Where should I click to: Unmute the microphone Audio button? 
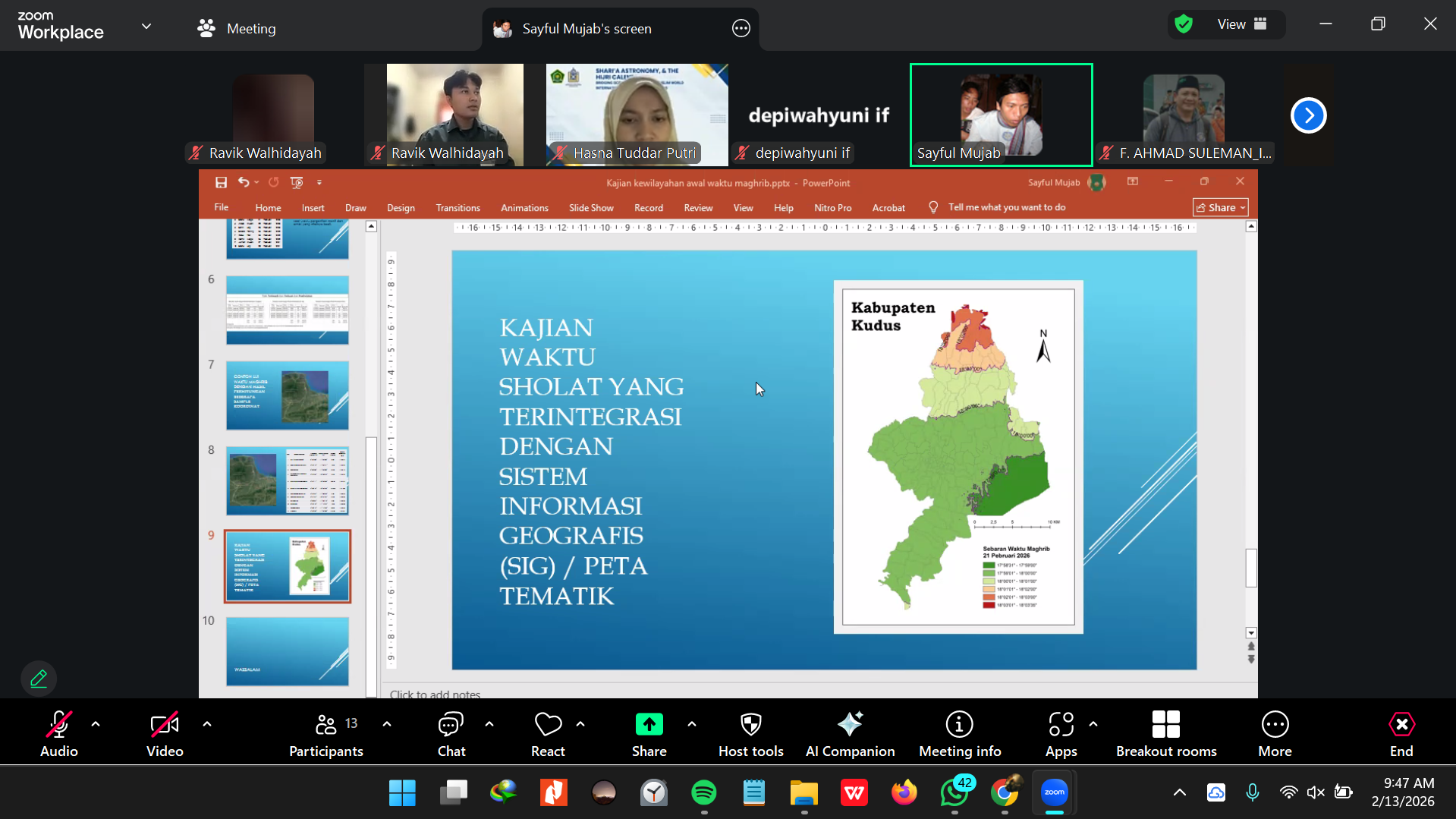[x=58, y=733]
